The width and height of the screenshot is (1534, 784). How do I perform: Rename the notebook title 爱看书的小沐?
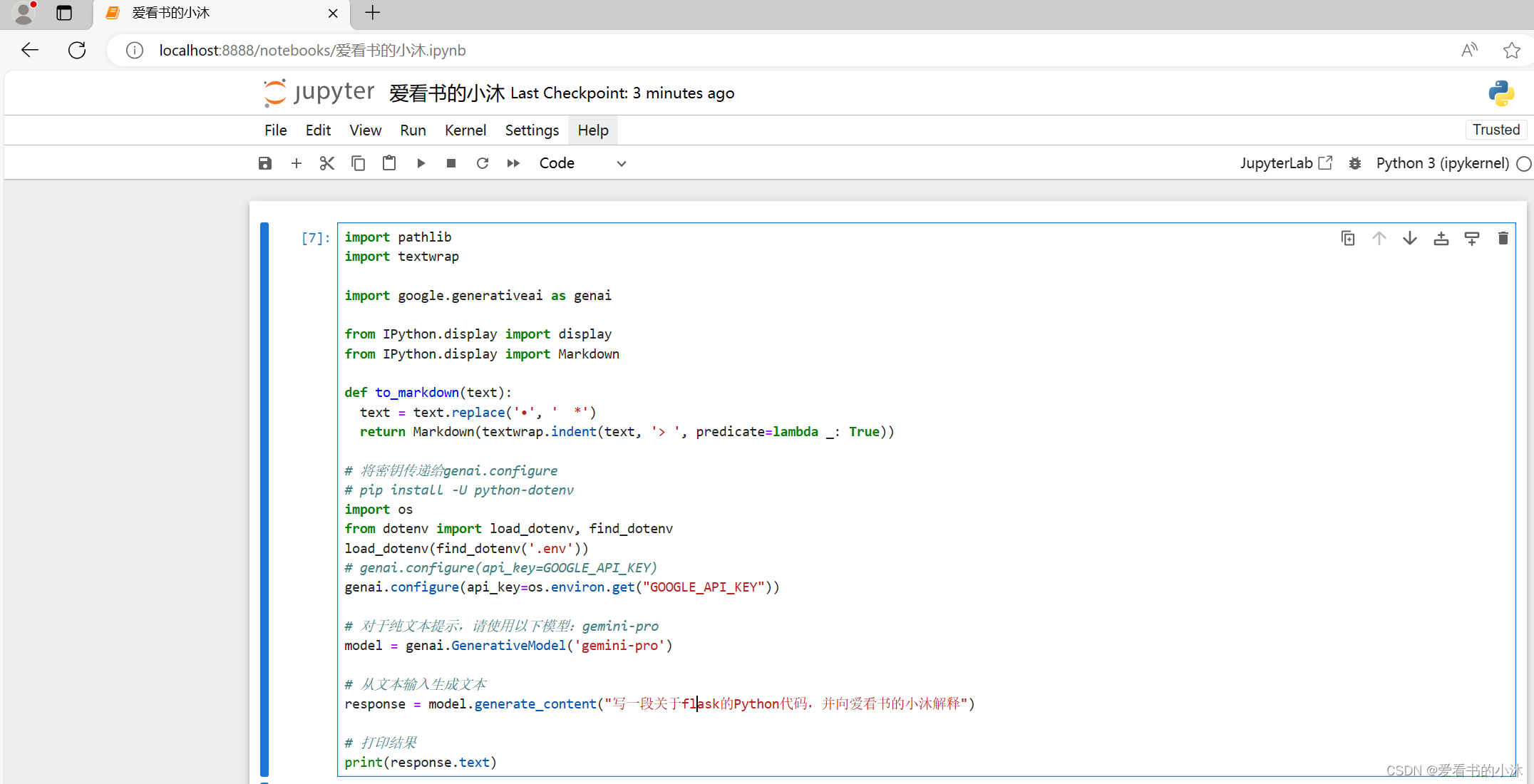446,93
